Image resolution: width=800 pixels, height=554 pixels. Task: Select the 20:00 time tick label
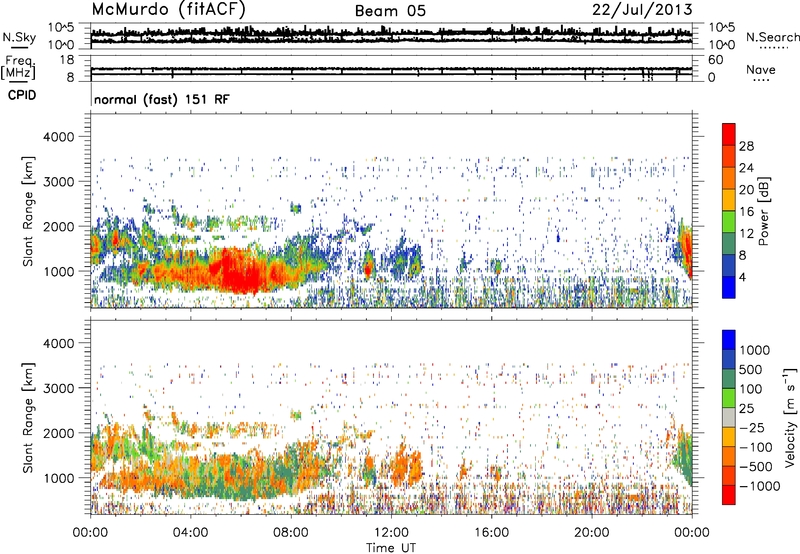(591, 533)
